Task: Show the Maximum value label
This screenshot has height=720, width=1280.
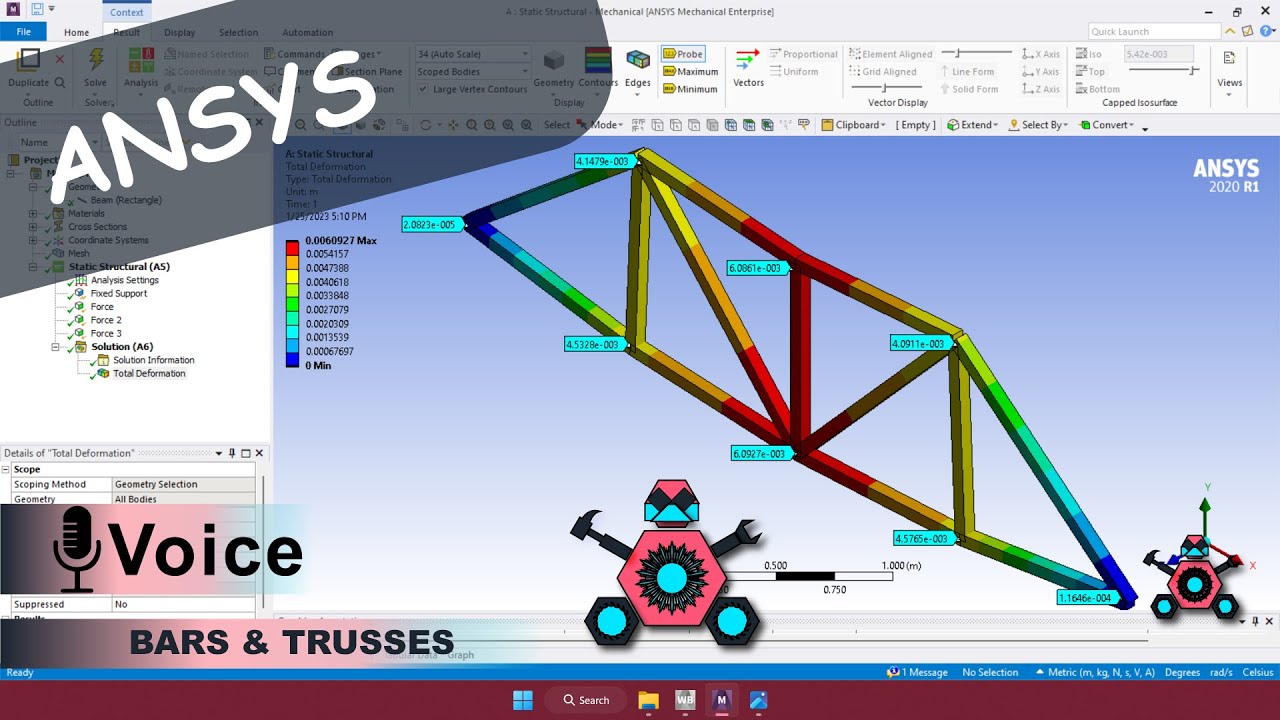Action: tap(691, 71)
